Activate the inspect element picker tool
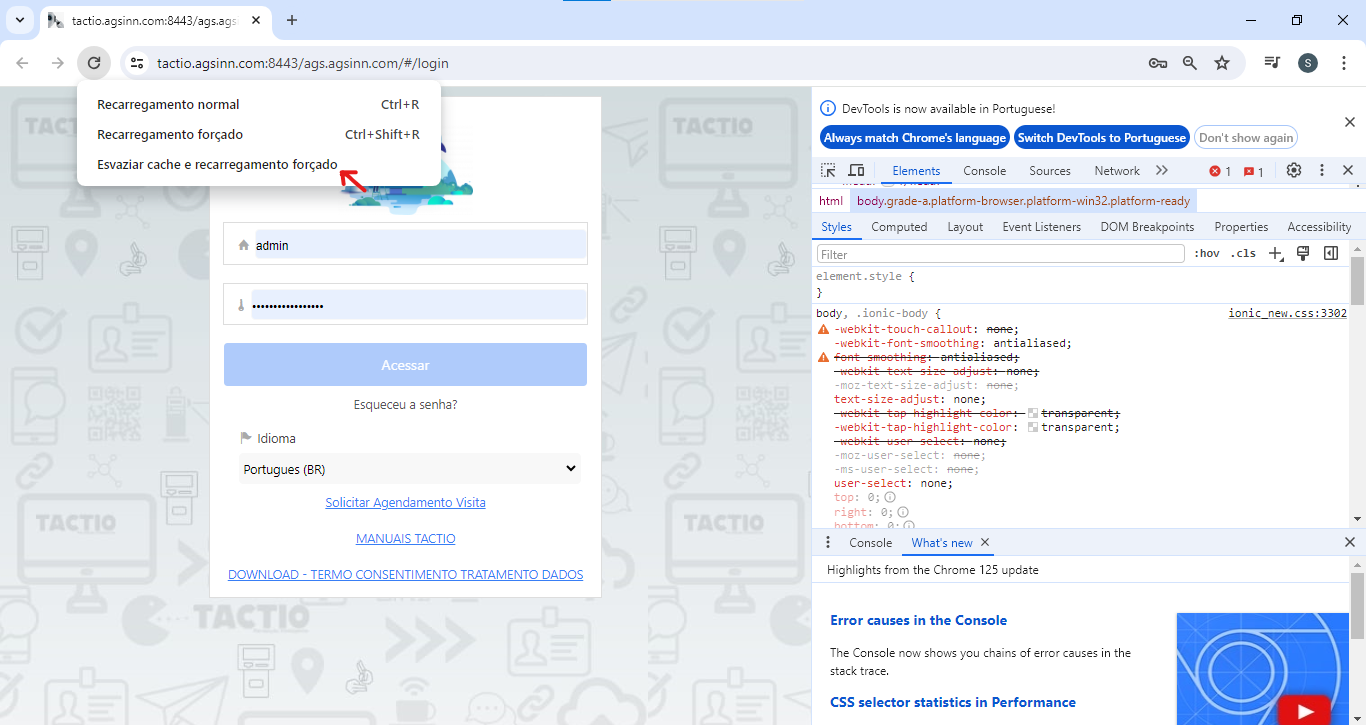The image size is (1366, 725). pos(828,171)
